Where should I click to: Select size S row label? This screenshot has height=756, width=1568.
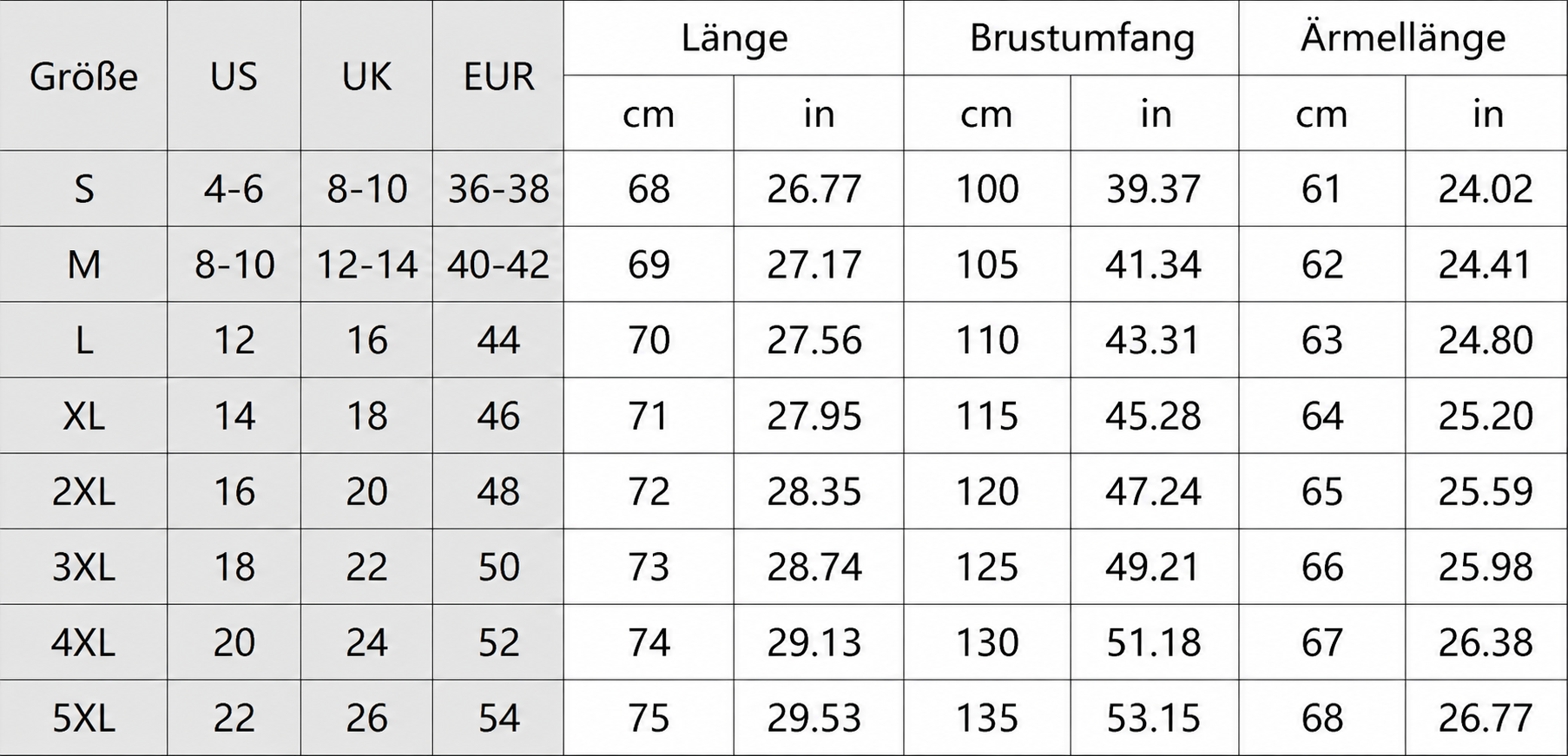(83, 188)
